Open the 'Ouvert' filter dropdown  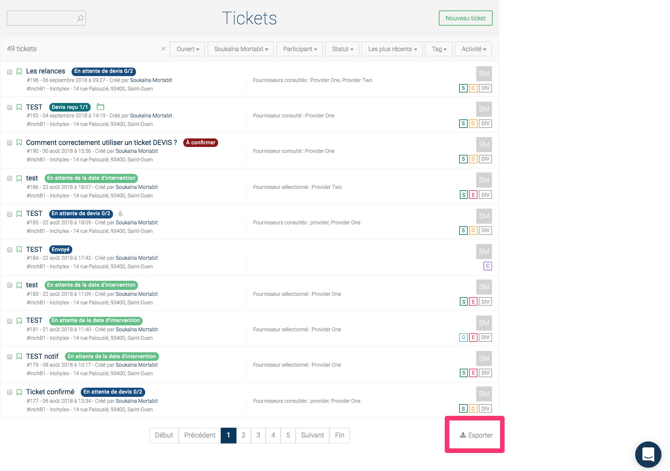pos(187,49)
